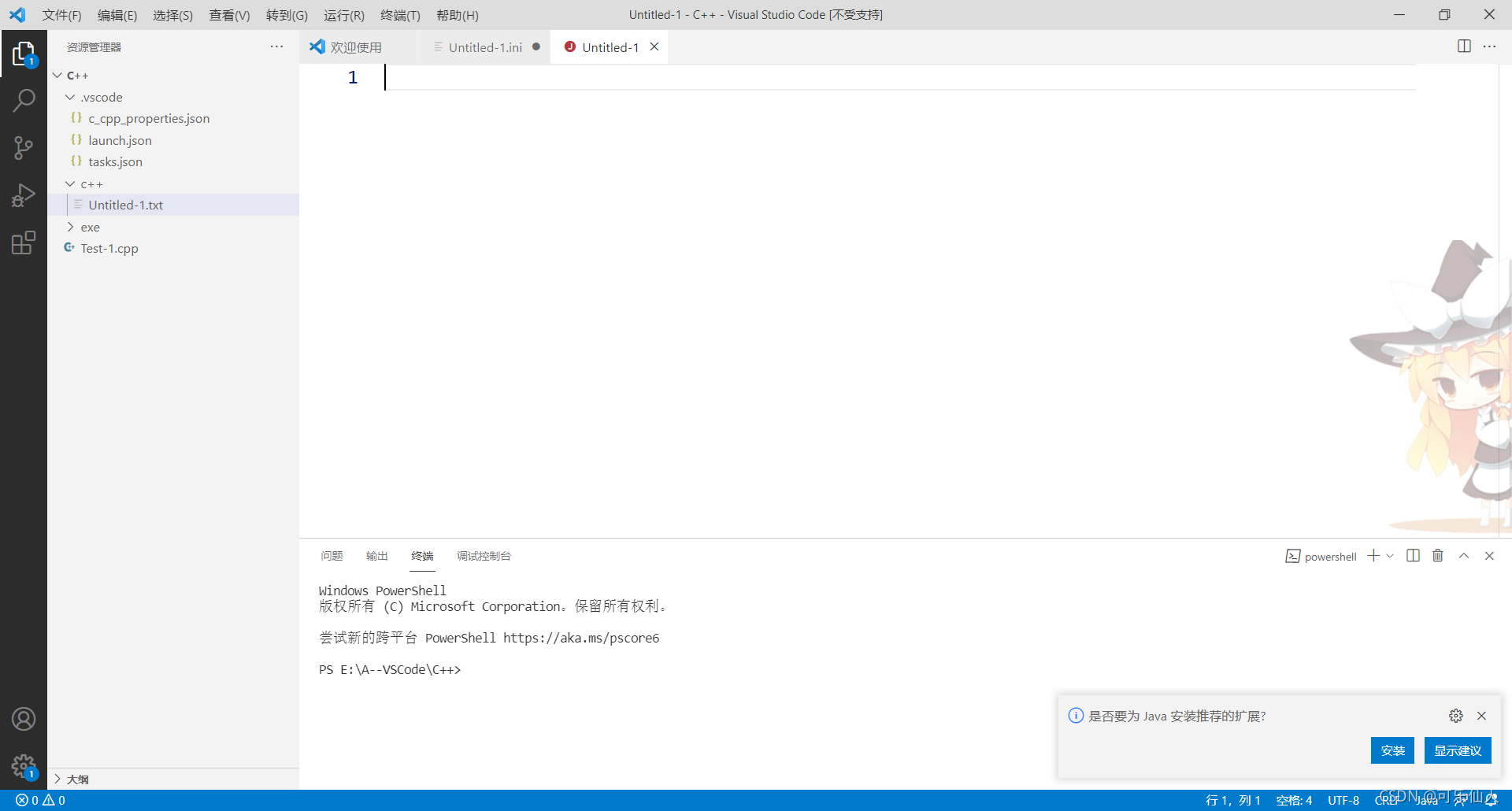Select the powershell terminal label

(1321, 557)
